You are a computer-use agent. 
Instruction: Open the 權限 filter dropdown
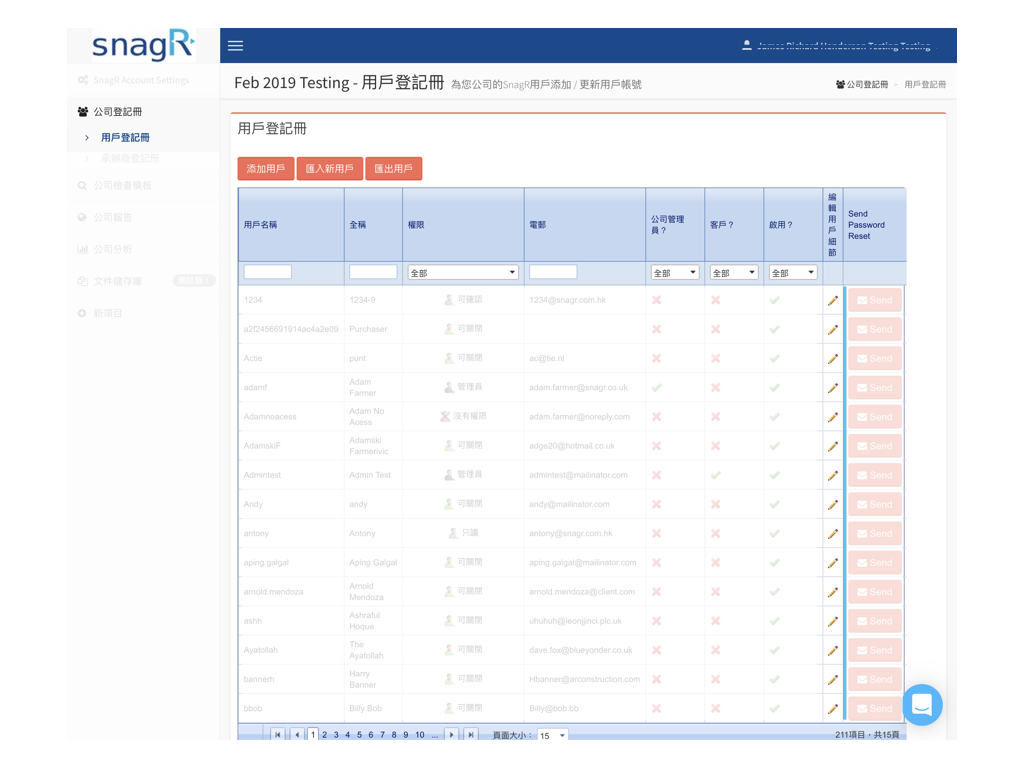click(x=463, y=272)
